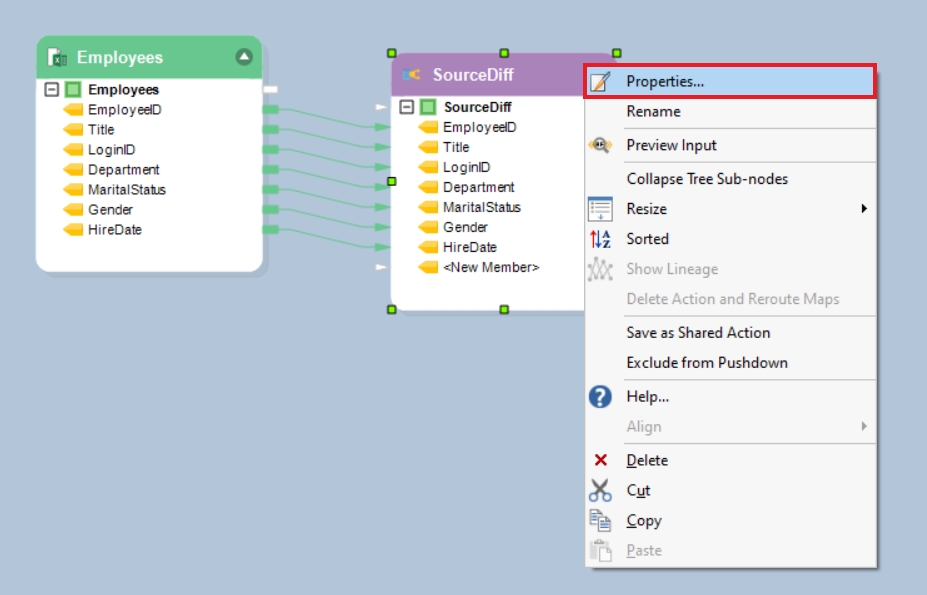
Task: Click the Cut scissors icon
Action: 600,491
